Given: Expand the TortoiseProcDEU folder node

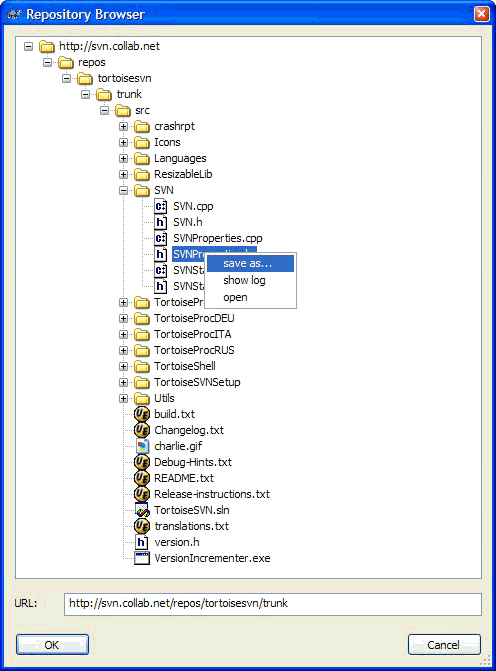Looking at the screenshot, I should (x=123, y=318).
